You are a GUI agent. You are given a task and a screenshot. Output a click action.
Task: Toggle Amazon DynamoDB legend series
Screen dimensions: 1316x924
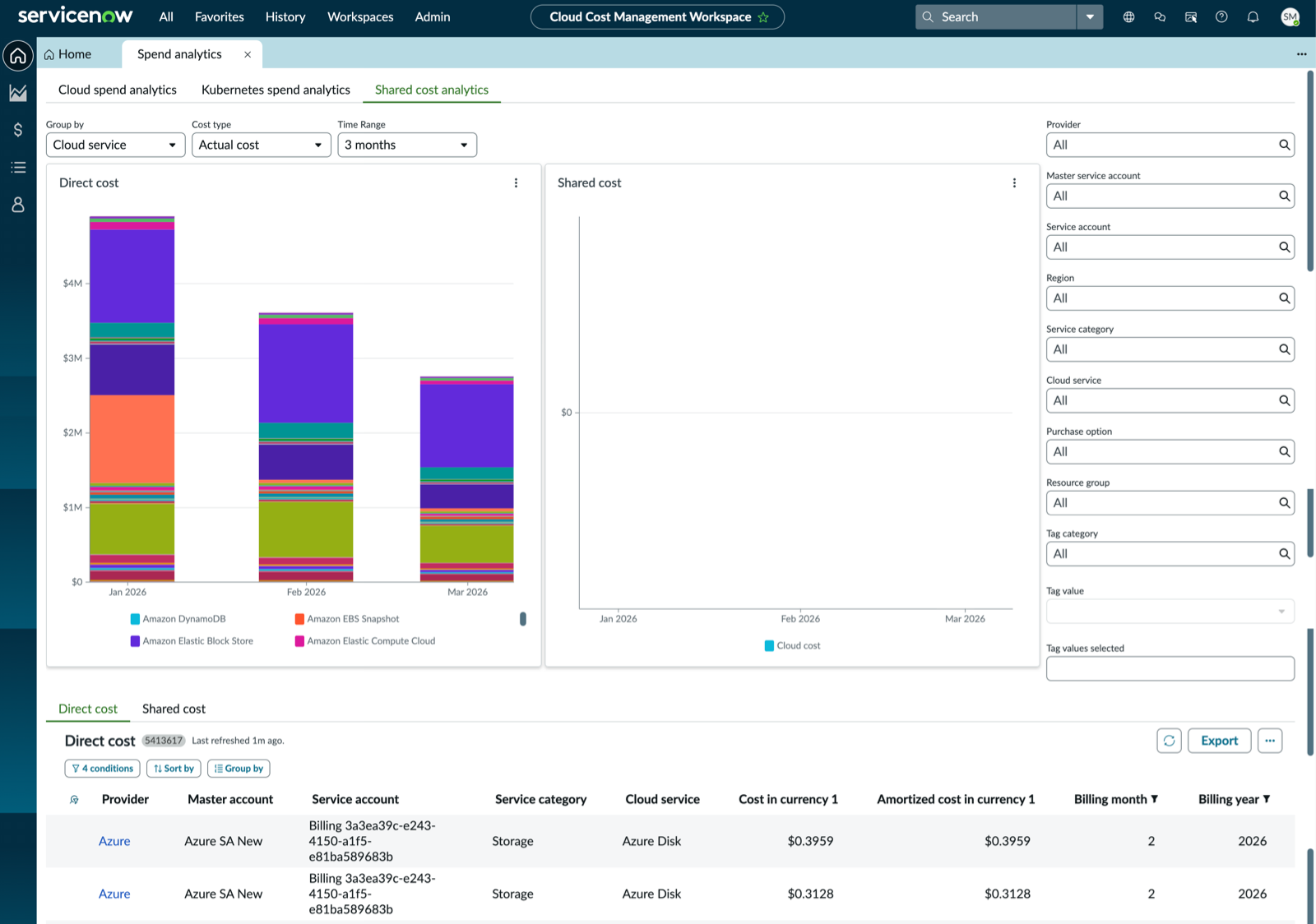pyautogui.click(x=178, y=619)
